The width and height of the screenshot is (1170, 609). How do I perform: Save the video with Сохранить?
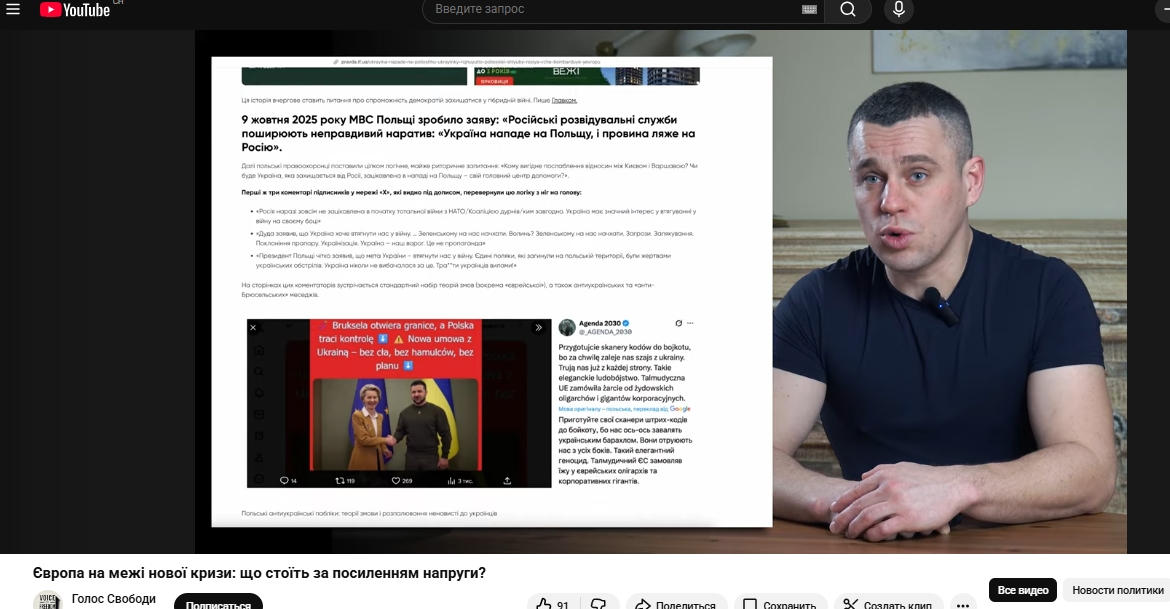(x=780, y=604)
